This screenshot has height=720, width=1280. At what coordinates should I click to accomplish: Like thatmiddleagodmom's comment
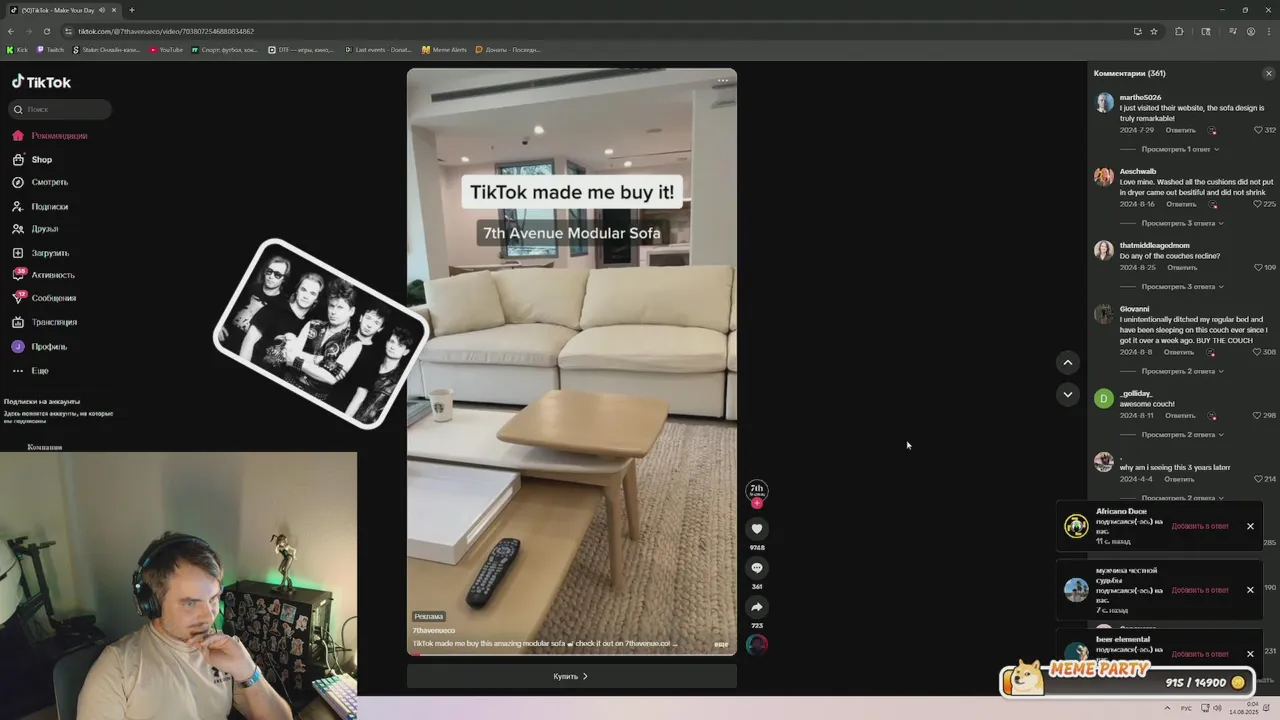coord(1259,267)
